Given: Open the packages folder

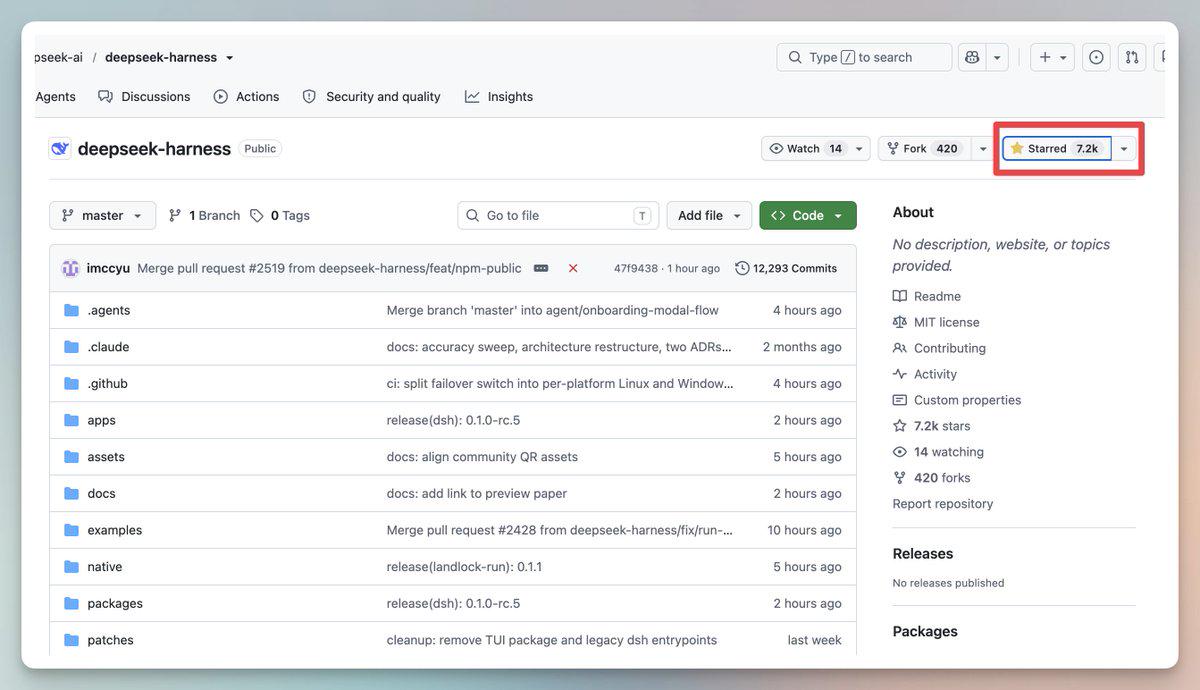Looking at the screenshot, I should (x=115, y=604).
